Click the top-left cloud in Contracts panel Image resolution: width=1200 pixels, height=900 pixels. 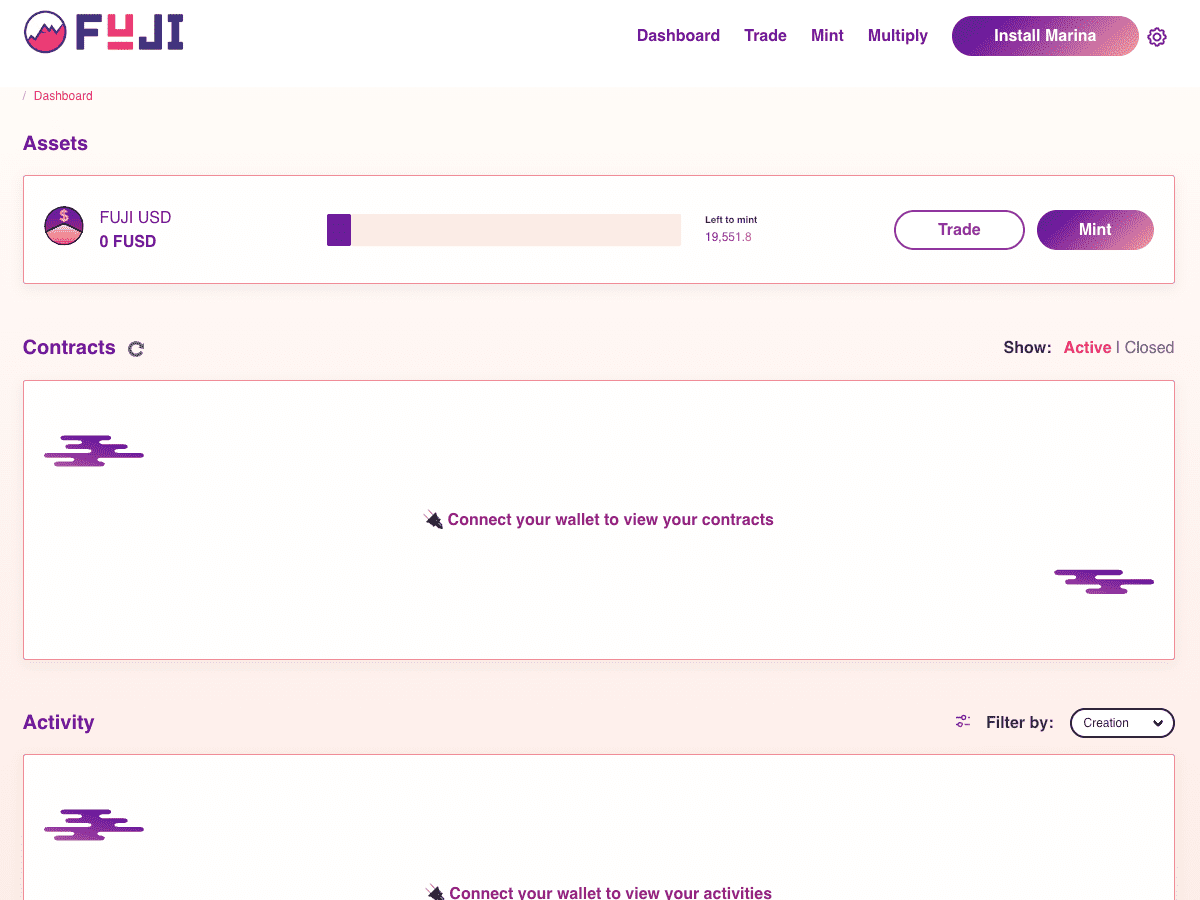[x=94, y=451]
